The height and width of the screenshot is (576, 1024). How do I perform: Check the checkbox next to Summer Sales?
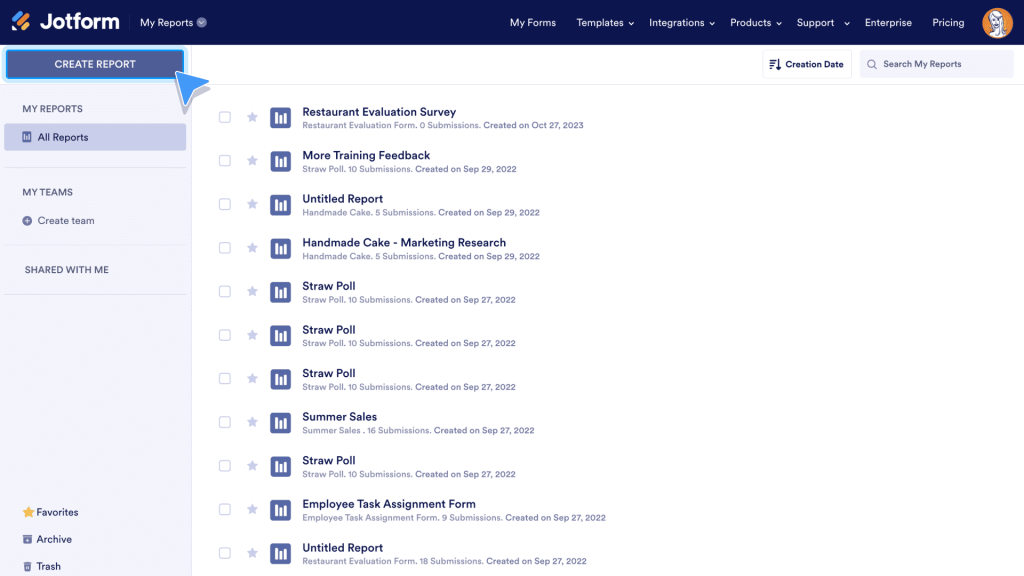click(224, 423)
